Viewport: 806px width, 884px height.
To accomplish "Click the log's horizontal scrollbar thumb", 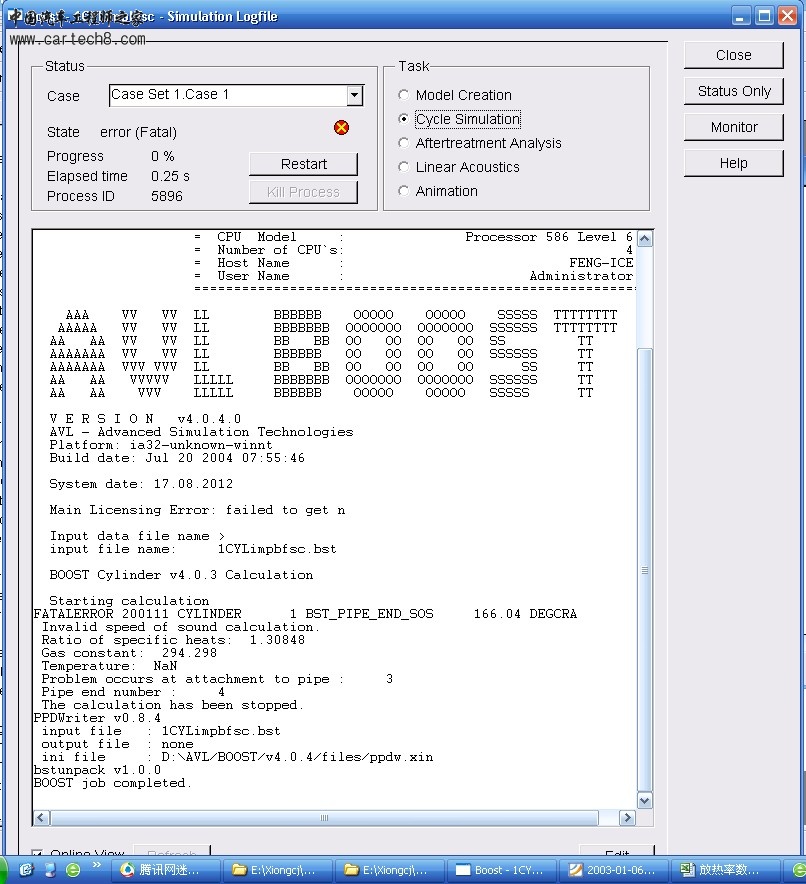I will coord(324,817).
